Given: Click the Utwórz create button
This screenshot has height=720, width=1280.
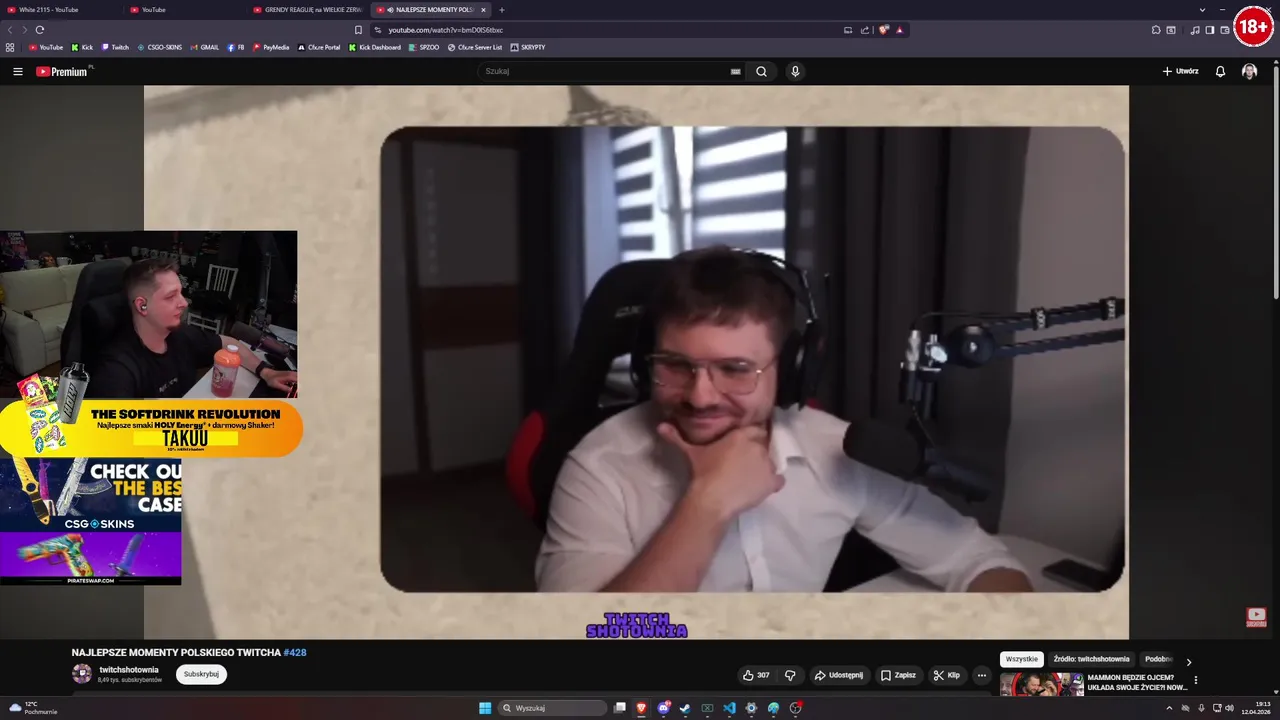Looking at the screenshot, I should (x=1180, y=71).
